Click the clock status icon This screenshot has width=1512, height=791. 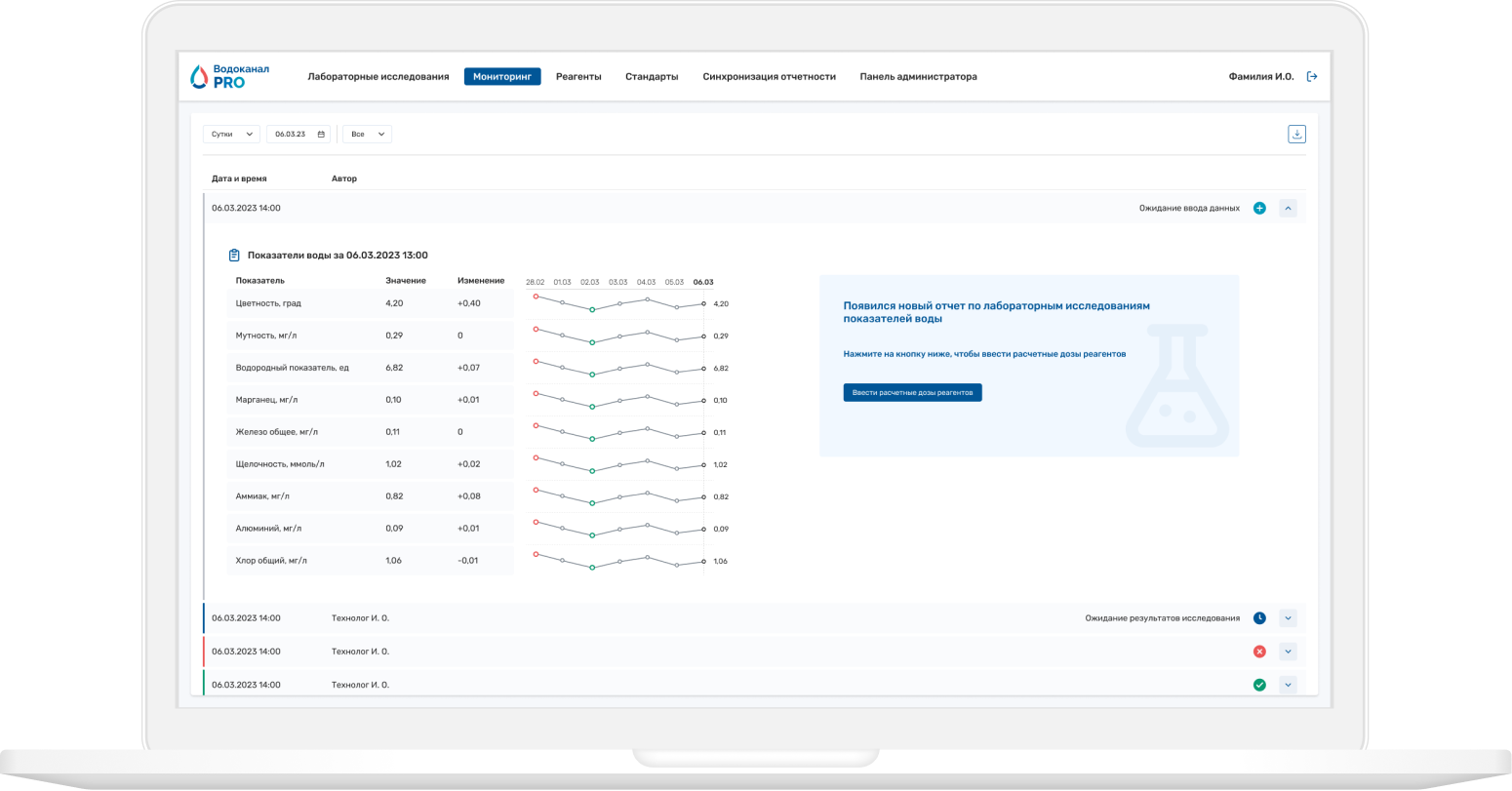[1259, 618]
